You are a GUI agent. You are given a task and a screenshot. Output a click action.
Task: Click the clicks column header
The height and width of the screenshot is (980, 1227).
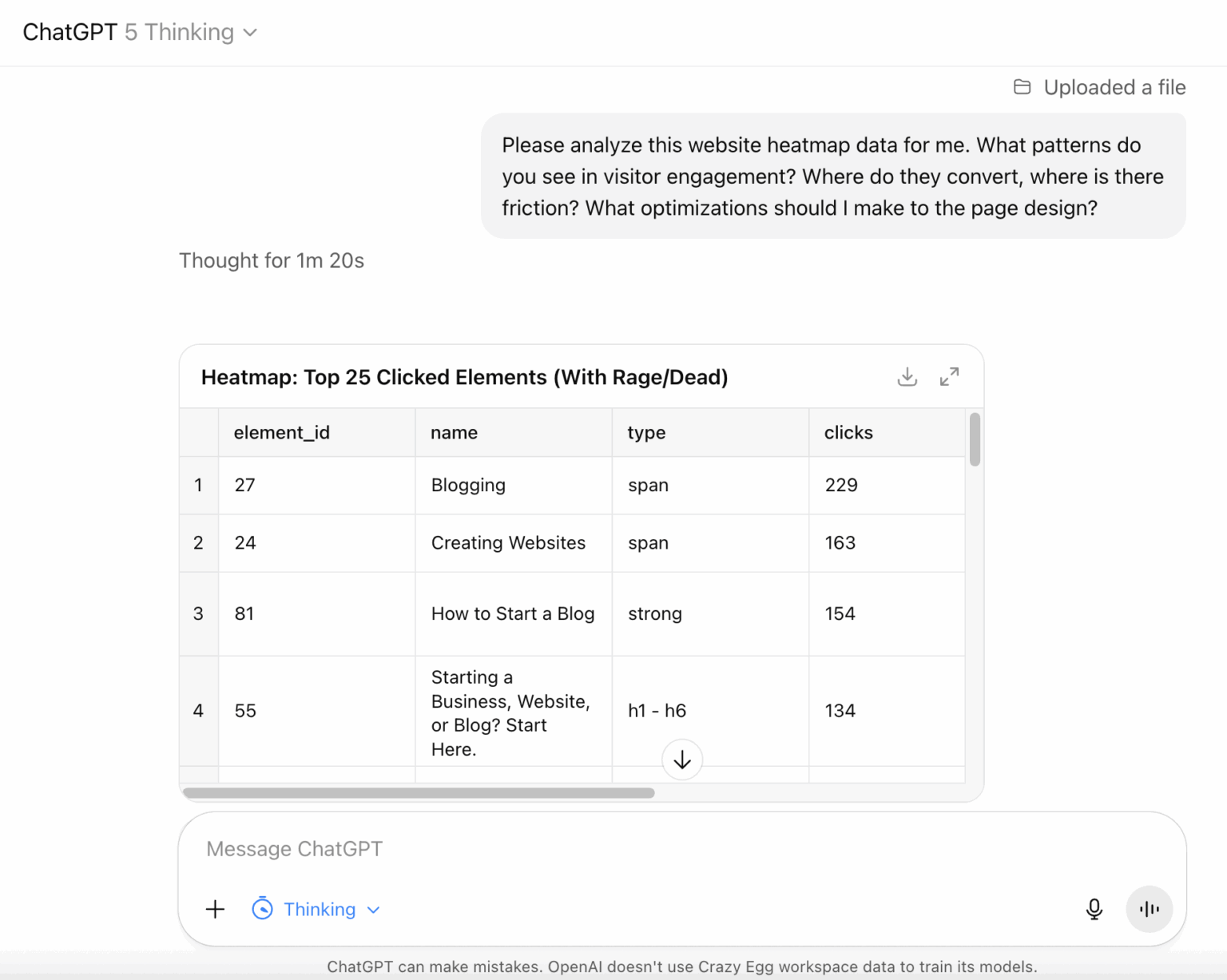[x=848, y=432]
